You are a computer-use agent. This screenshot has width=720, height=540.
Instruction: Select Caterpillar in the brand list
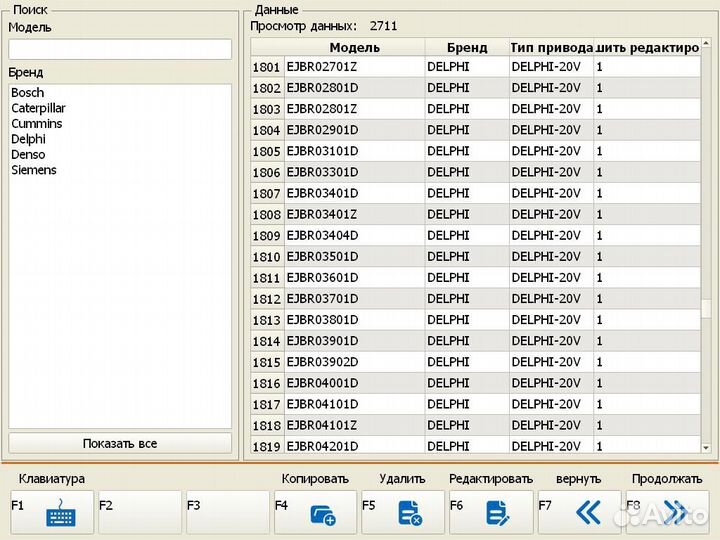38,108
